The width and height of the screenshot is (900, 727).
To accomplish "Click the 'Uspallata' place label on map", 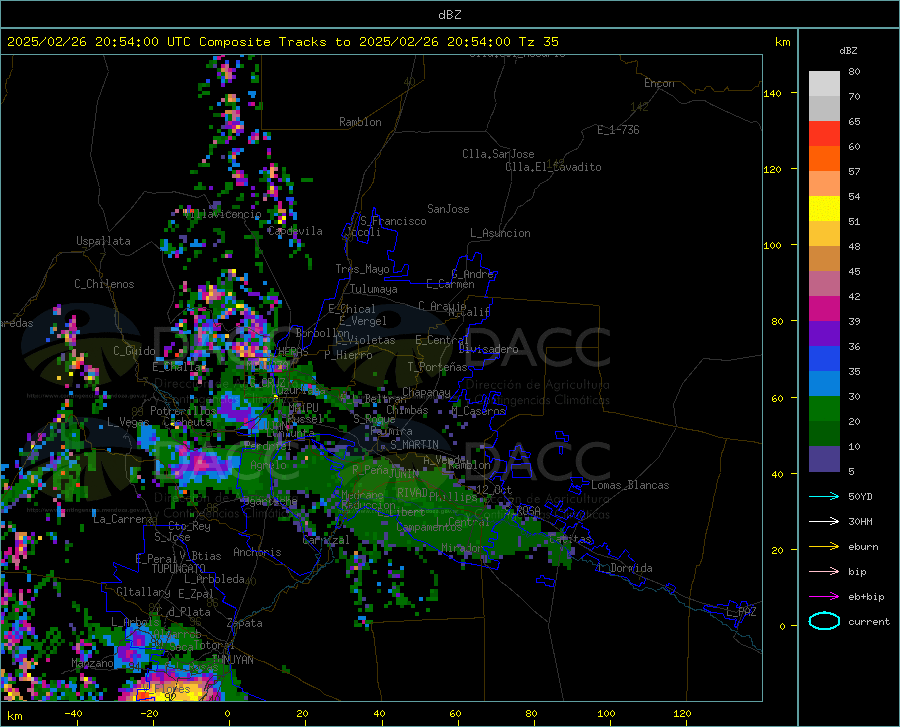I will coord(103,241).
